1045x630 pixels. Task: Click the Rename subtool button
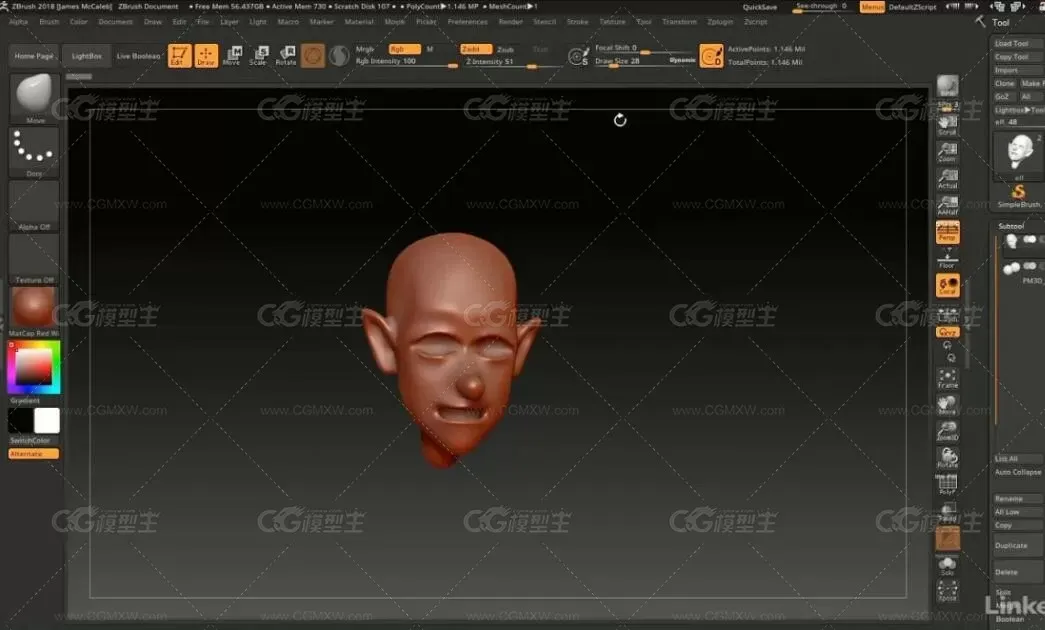click(x=1016, y=499)
